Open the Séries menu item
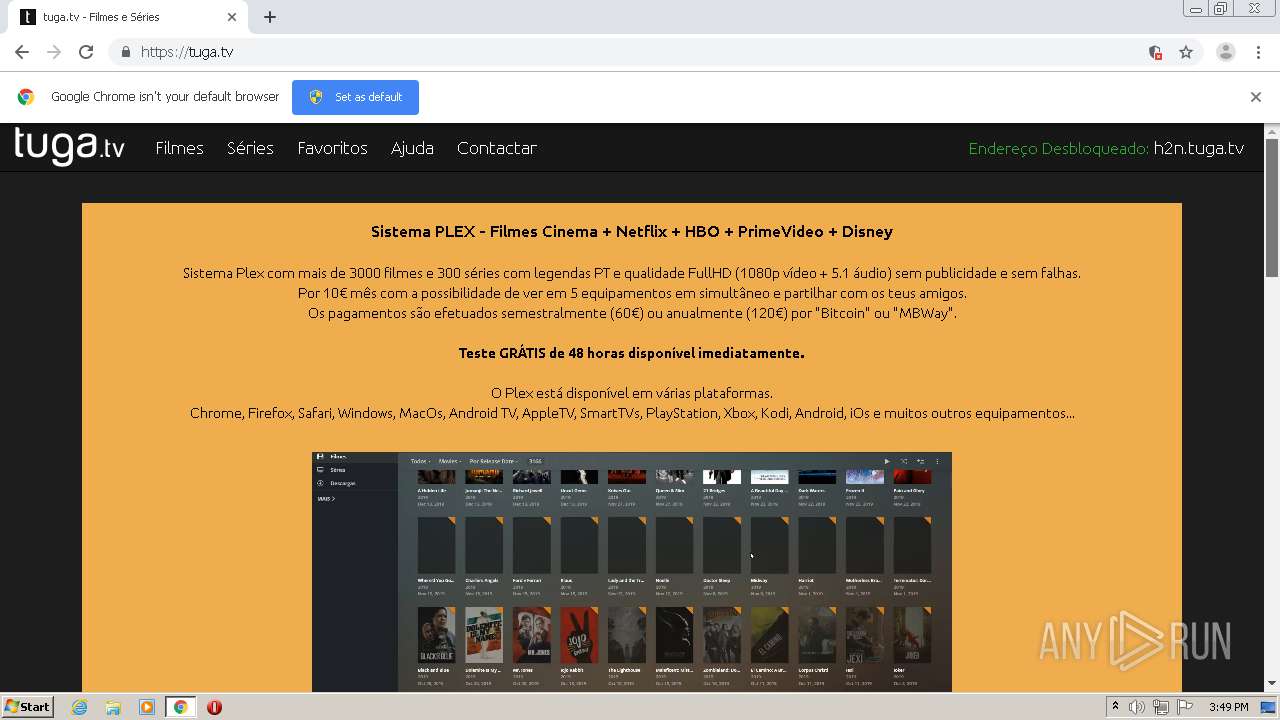 pos(250,148)
